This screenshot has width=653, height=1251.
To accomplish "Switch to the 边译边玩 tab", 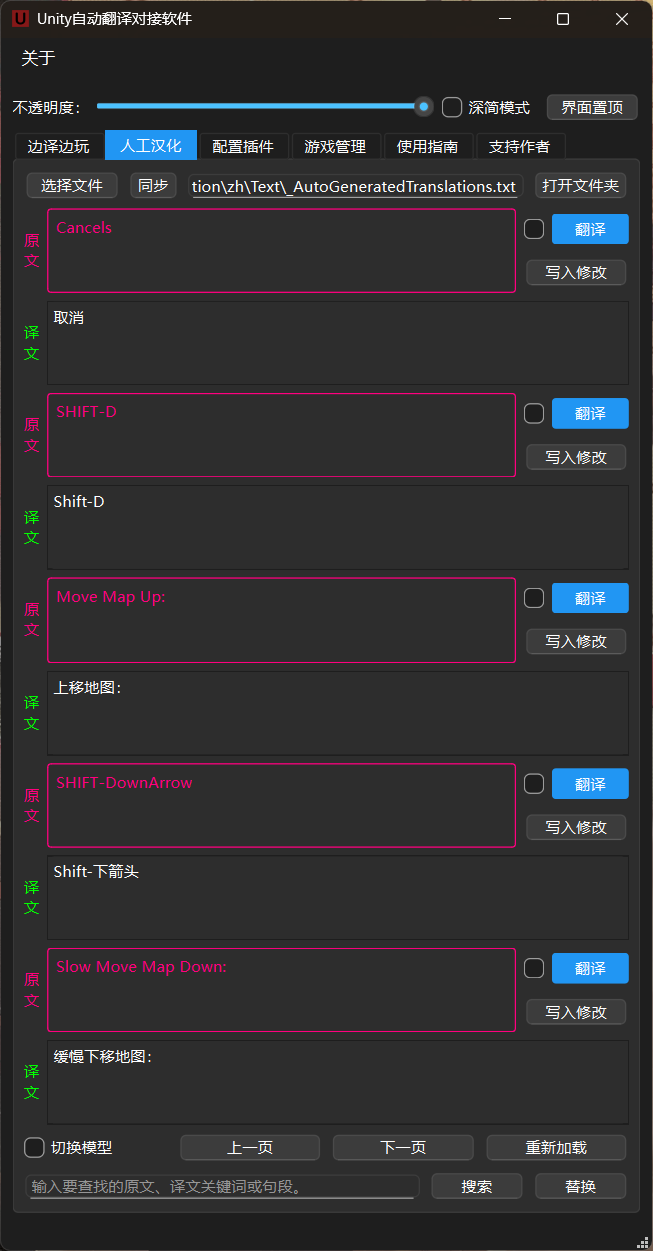I will pos(58,146).
